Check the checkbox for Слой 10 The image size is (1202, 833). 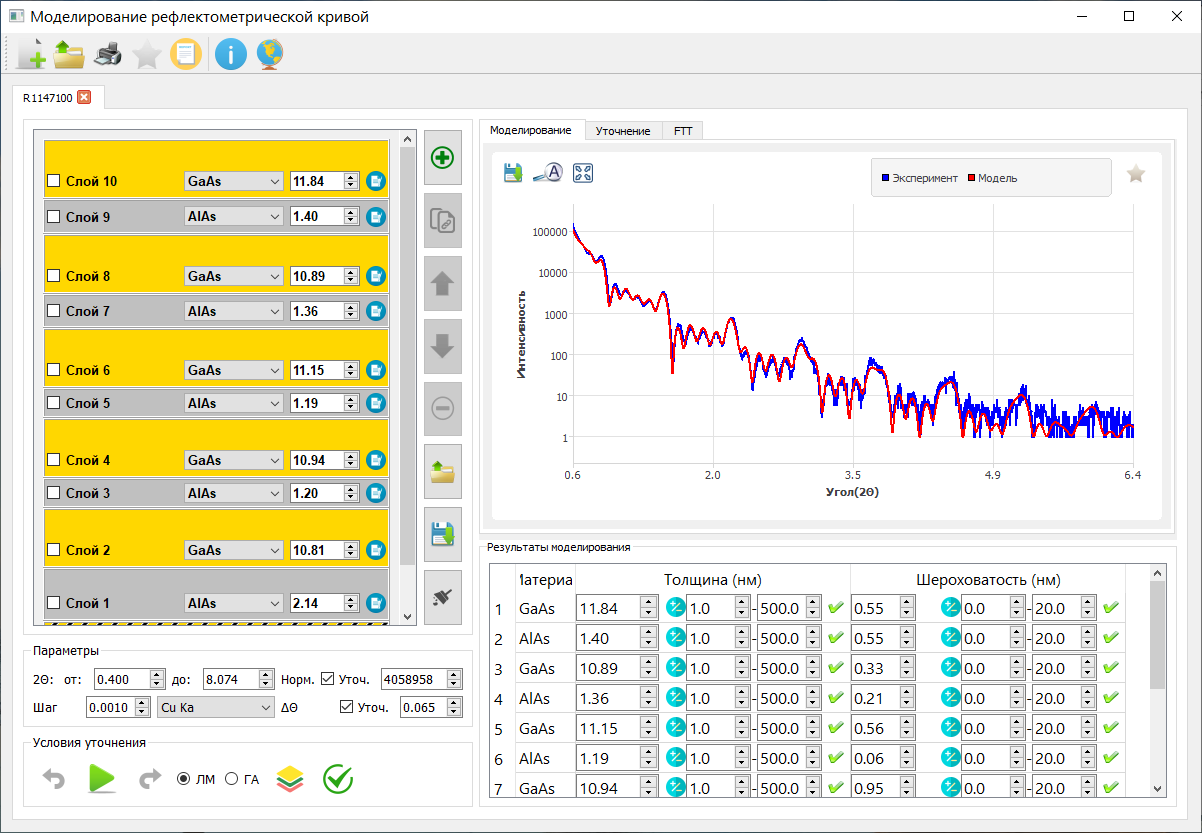click(x=54, y=181)
